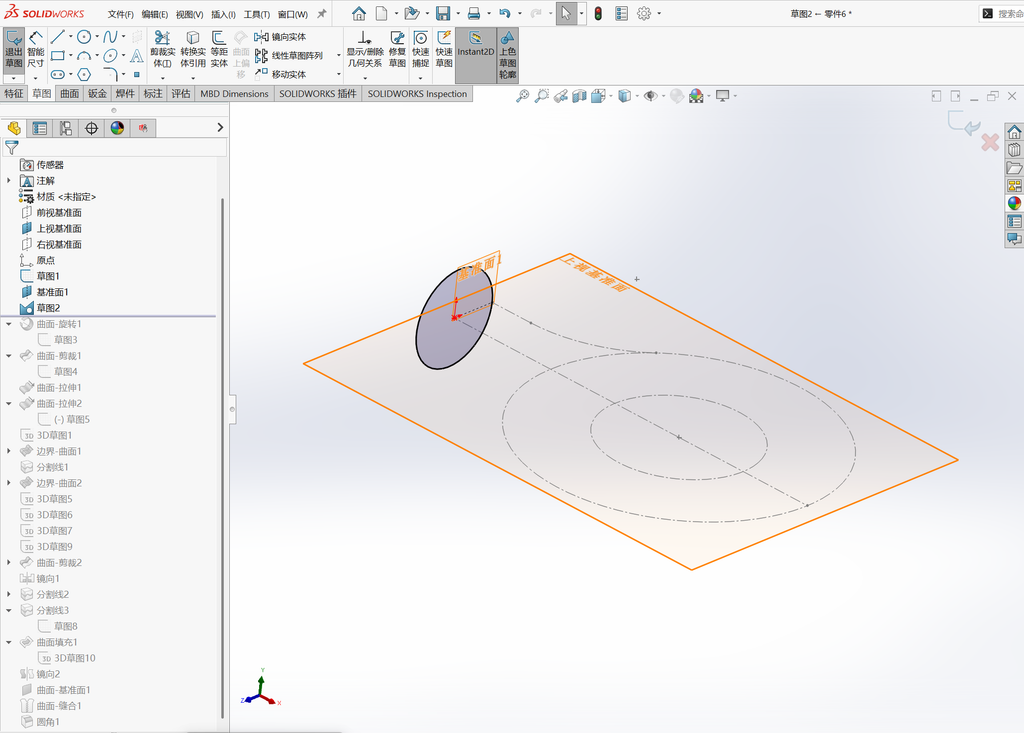
Task: Open the ConfigurationManager tab icon
Action: 66,128
